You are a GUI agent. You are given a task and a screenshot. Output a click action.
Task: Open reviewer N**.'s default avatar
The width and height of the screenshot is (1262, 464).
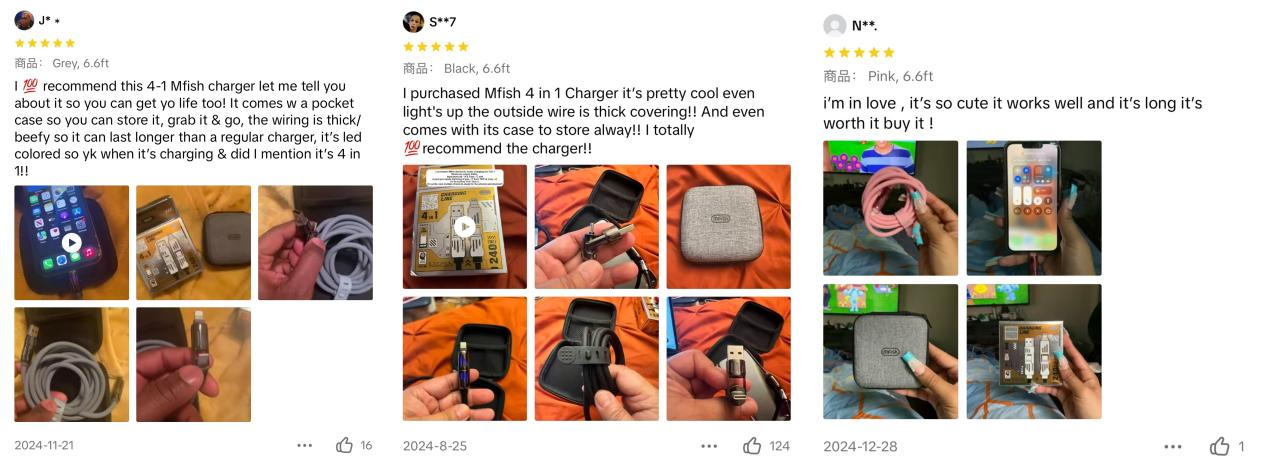pyautogui.click(x=834, y=25)
